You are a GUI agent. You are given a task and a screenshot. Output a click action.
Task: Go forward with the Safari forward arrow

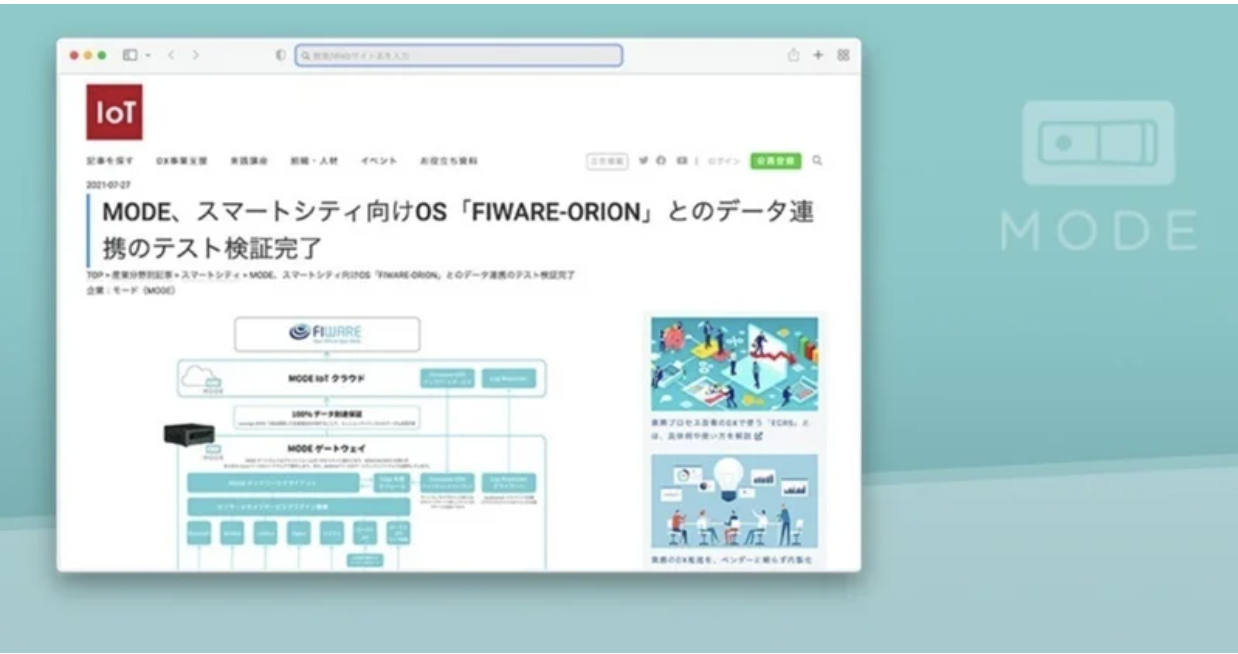pos(195,56)
